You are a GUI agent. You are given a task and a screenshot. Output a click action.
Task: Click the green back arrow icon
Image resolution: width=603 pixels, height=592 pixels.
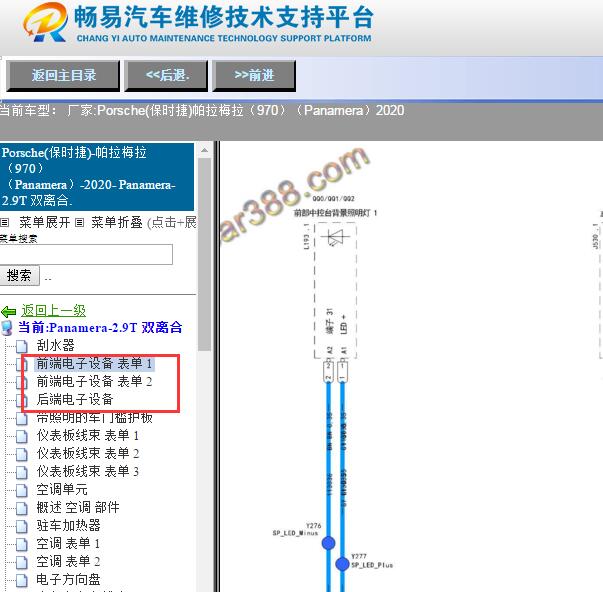click(8, 311)
